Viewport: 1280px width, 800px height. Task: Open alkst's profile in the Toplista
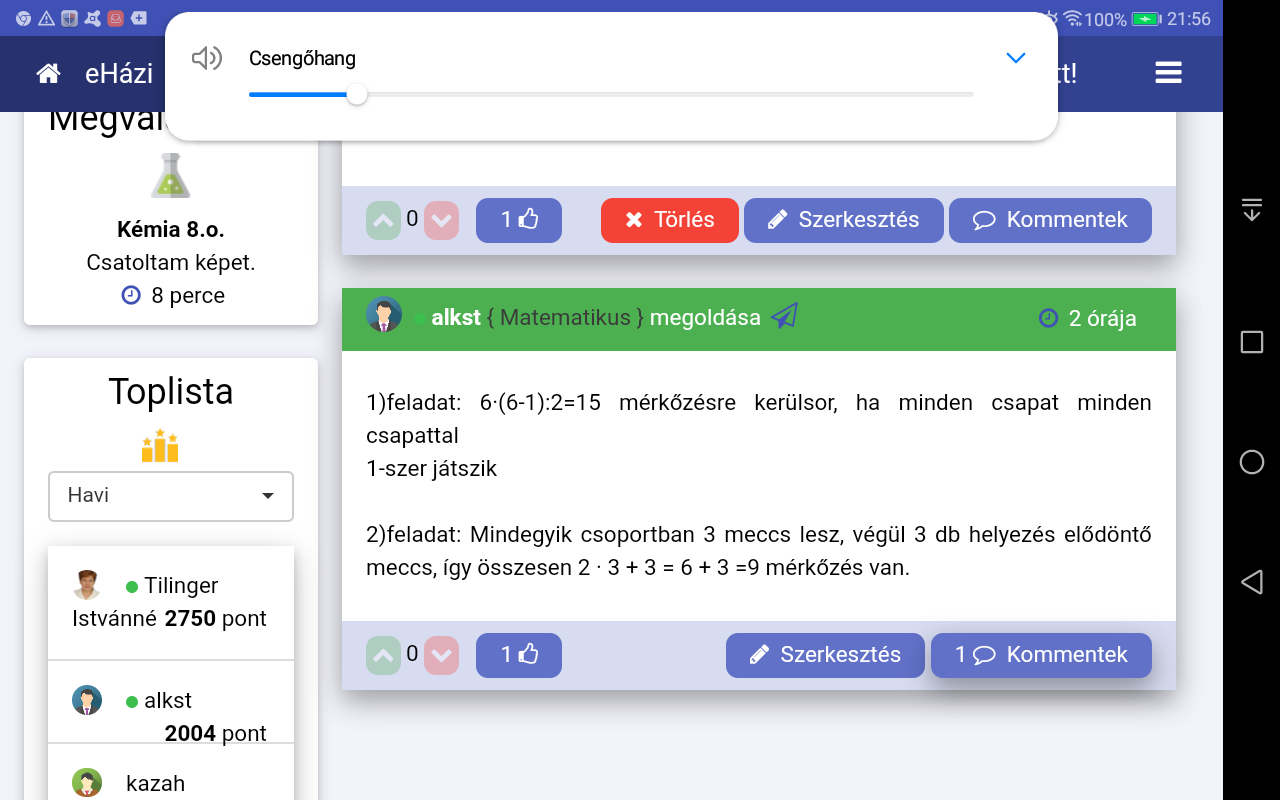(167, 700)
